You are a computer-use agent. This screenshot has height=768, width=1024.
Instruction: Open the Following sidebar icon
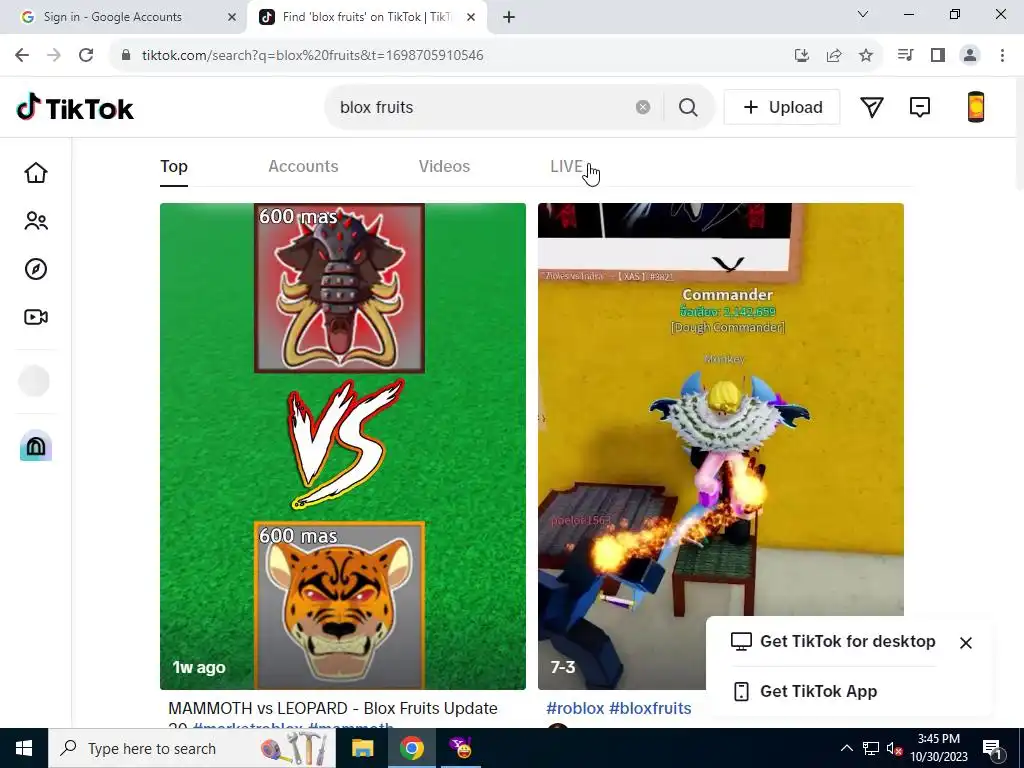(x=36, y=221)
